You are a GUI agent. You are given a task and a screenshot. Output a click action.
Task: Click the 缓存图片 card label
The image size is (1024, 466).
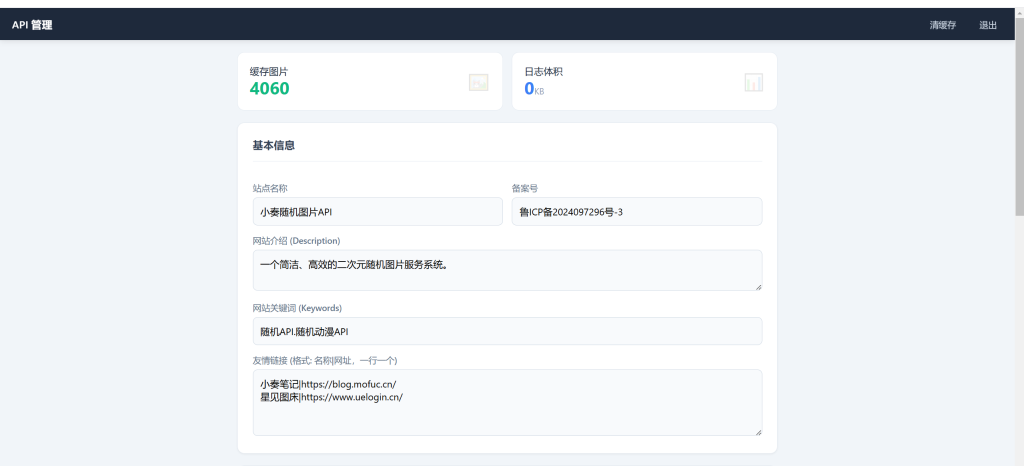tap(268, 71)
